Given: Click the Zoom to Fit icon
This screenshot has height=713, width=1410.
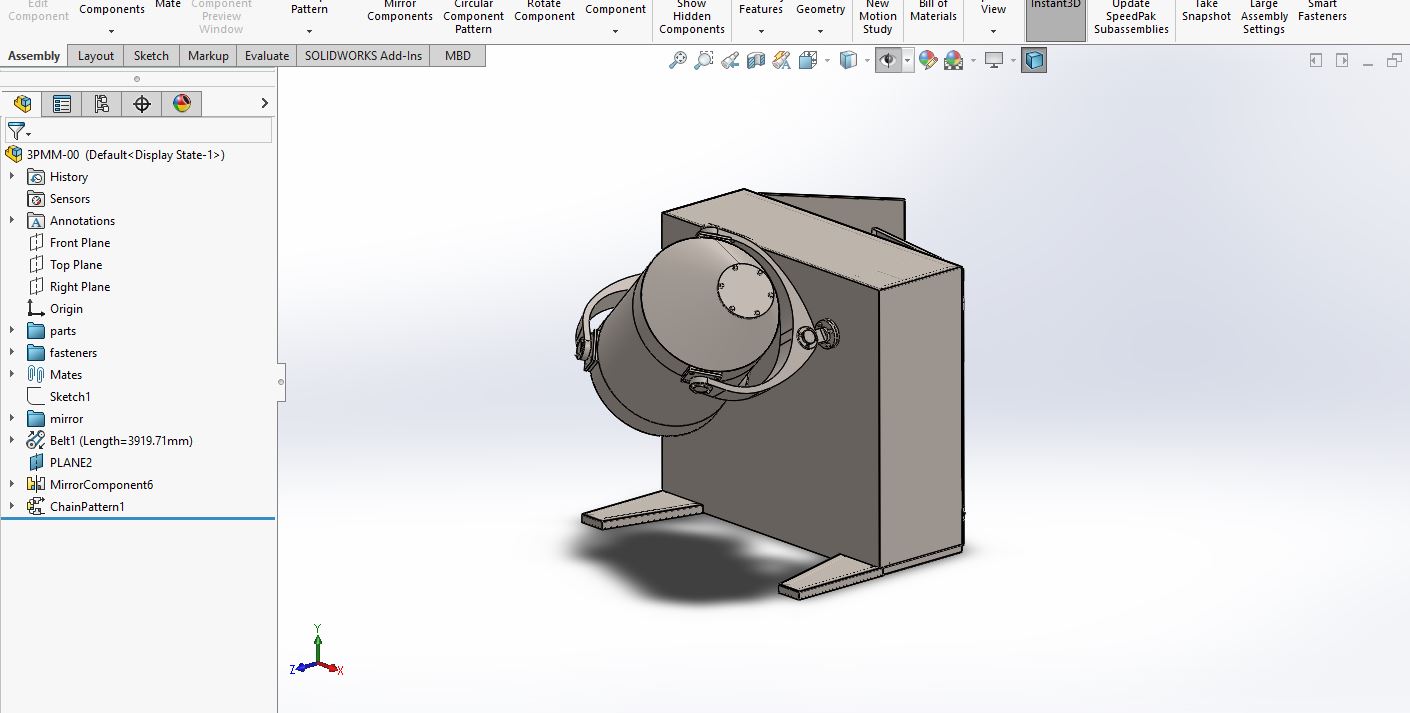Looking at the screenshot, I should coord(678,61).
